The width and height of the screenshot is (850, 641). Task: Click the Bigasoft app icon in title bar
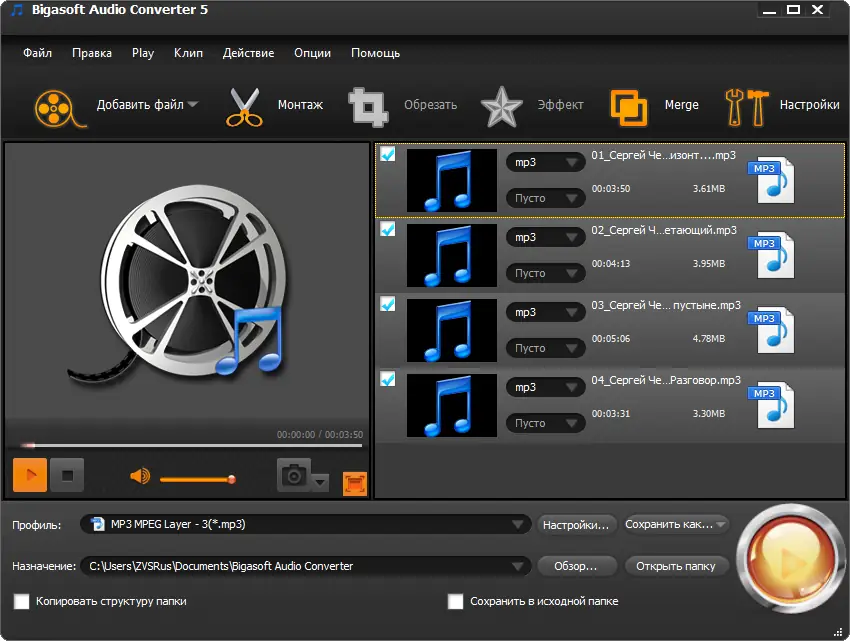point(17,10)
